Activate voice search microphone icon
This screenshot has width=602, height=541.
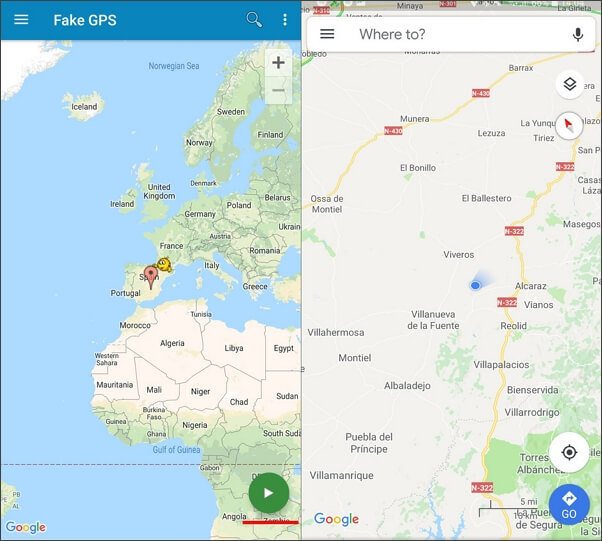click(578, 34)
